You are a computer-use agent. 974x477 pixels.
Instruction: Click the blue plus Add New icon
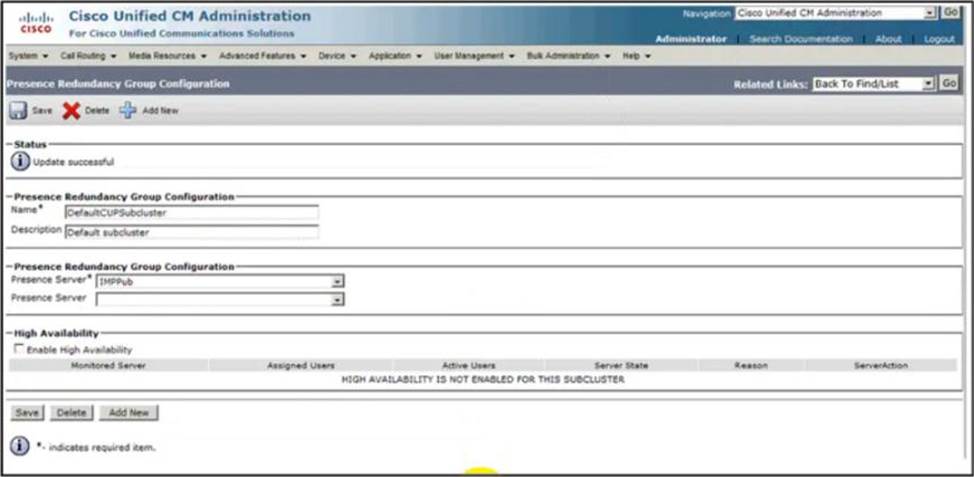[128, 111]
